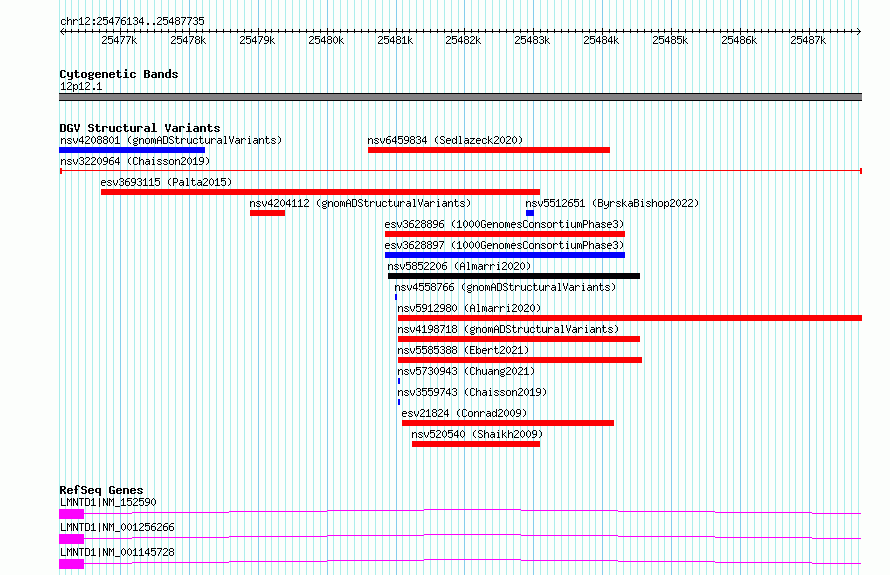Image resolution: width=890 pixels, height=575 pixels.
Task: Open nsv4558766 (gnomADStructuralVariants) label
Action: click(x=505, y=287)
